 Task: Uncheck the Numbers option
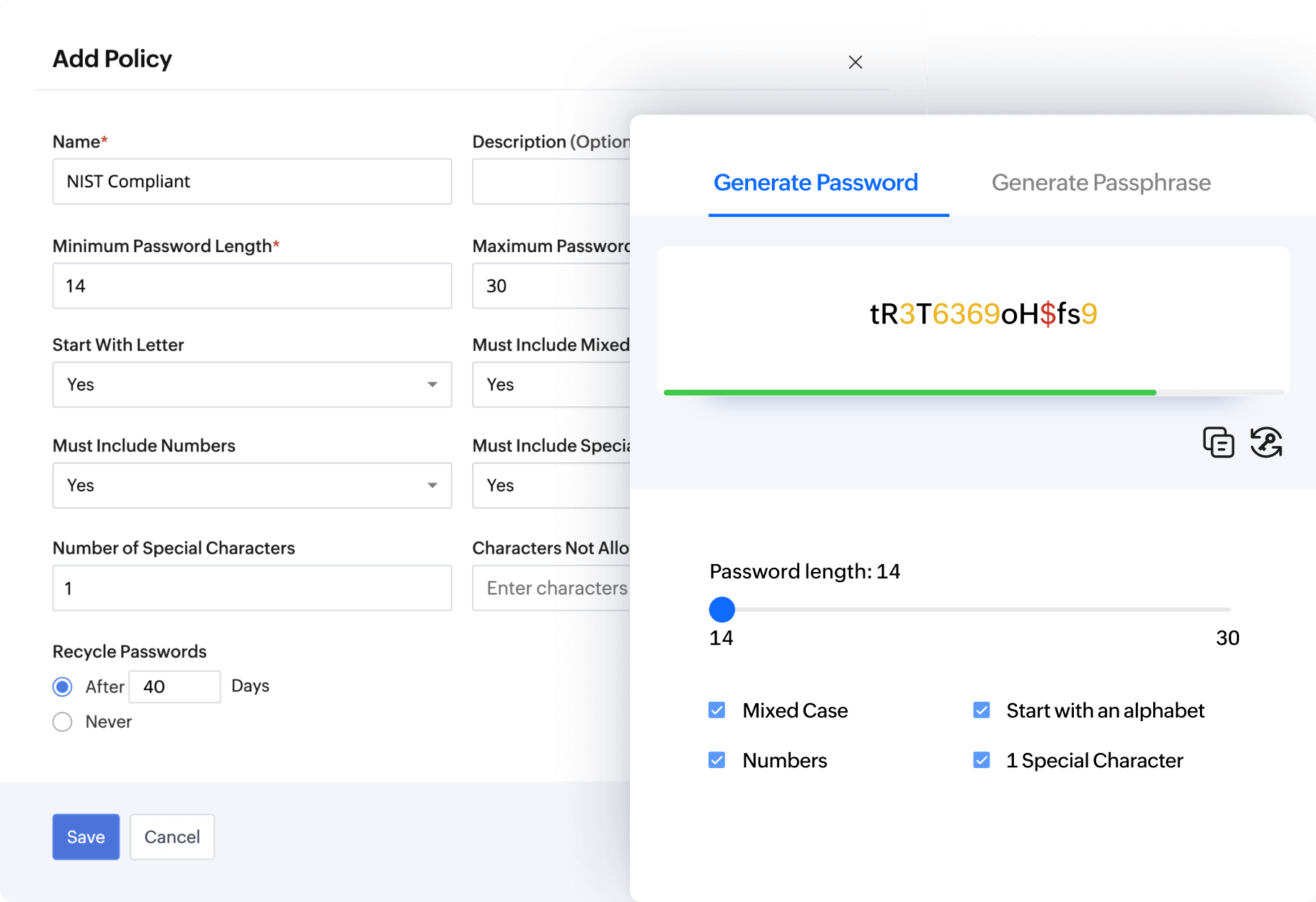click(716, 759)
